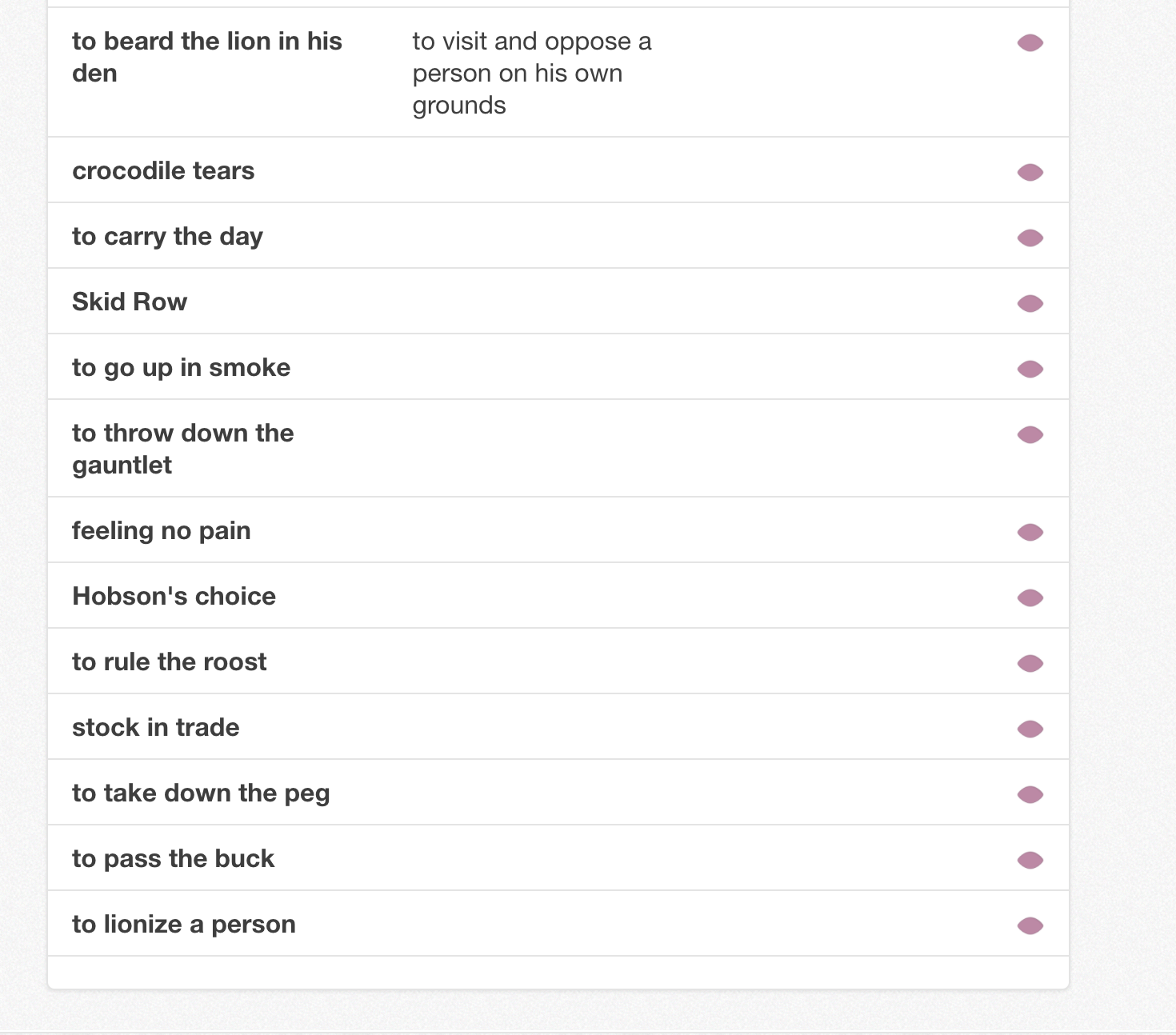Select the term 'crocodile tears'
The height and width of the screenshot is (1035, 1176).
[x=163, y=170]
